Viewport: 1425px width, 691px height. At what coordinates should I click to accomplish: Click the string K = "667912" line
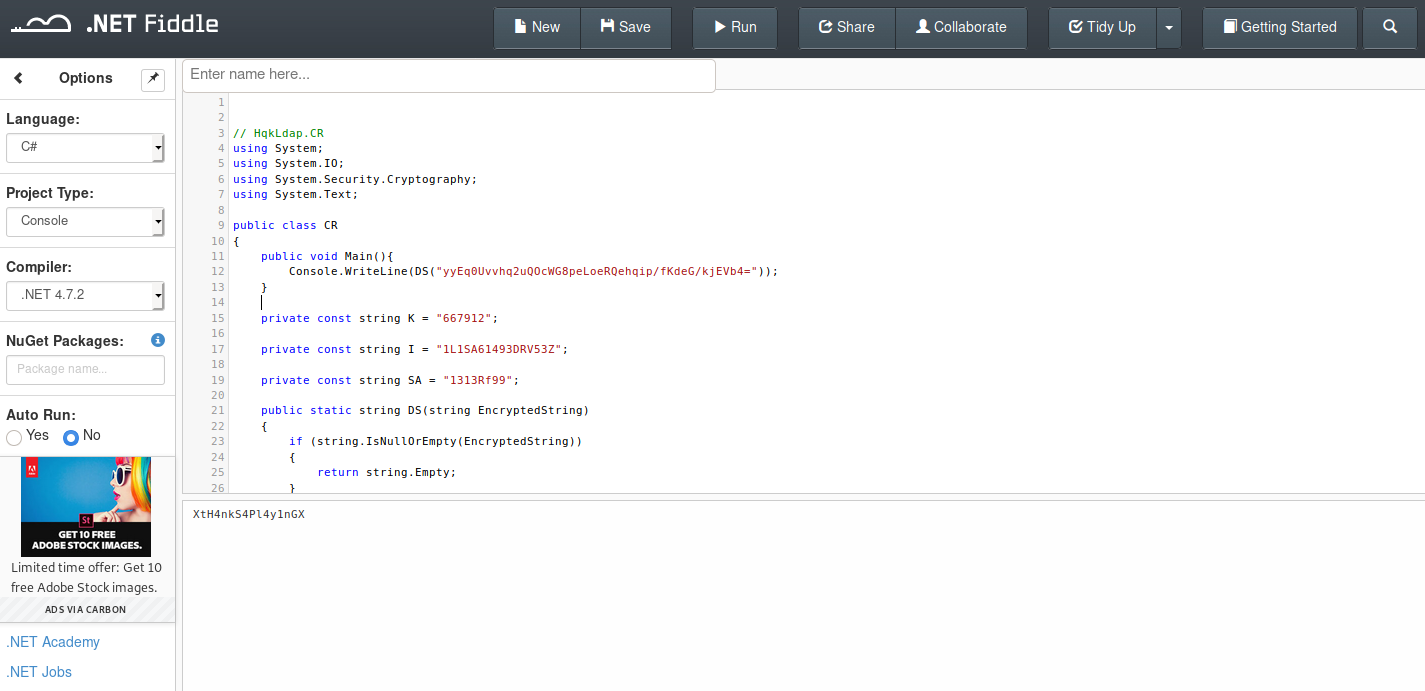tap(379, 318)
